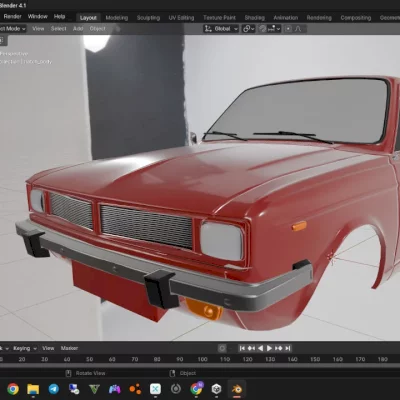This screenshot has width=400, height=400.
Task: Jump to the previous keyframe
Action: 251,348
